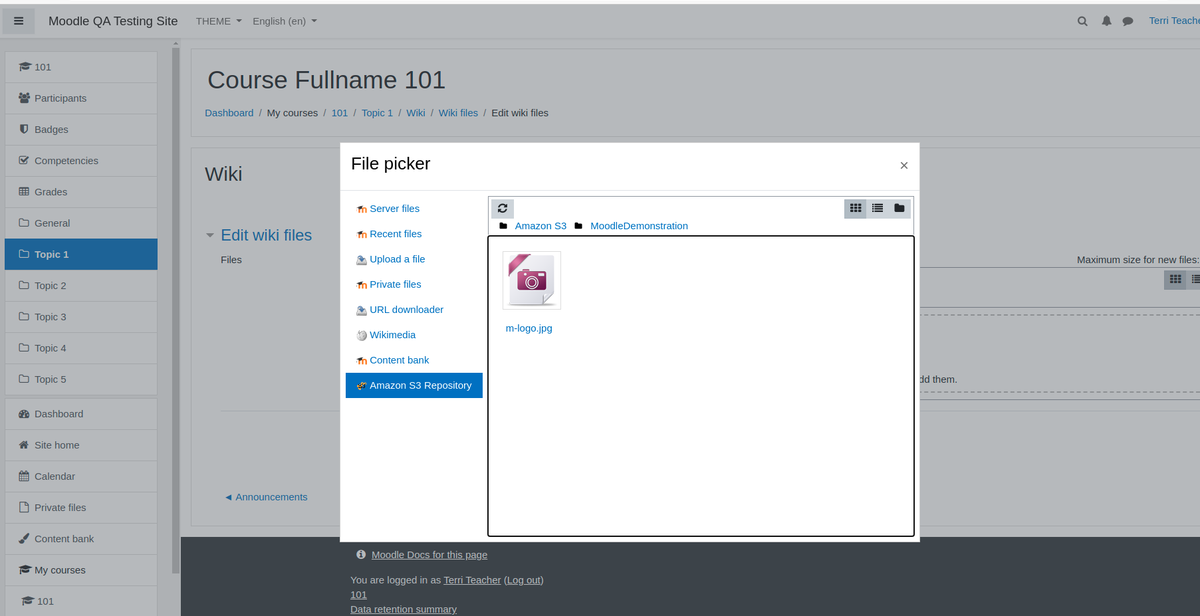Select Topic 3 in the sidebar
1200x616 pixels.
click(x=81, y=317)
